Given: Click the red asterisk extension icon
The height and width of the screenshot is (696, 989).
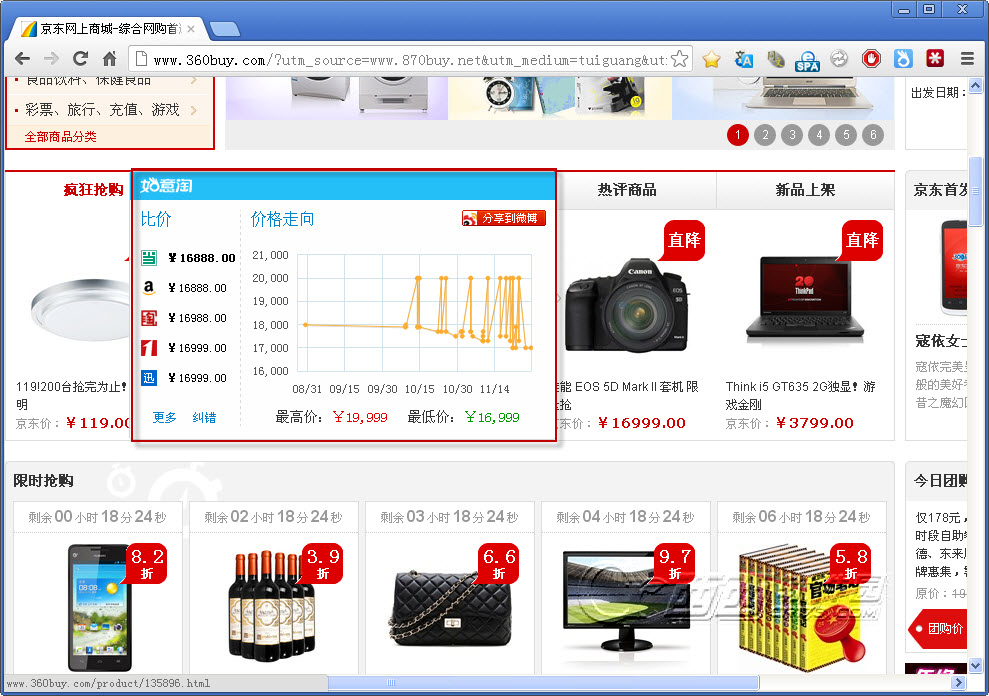Looking at the screenshot, I should (x=935, y=59).
